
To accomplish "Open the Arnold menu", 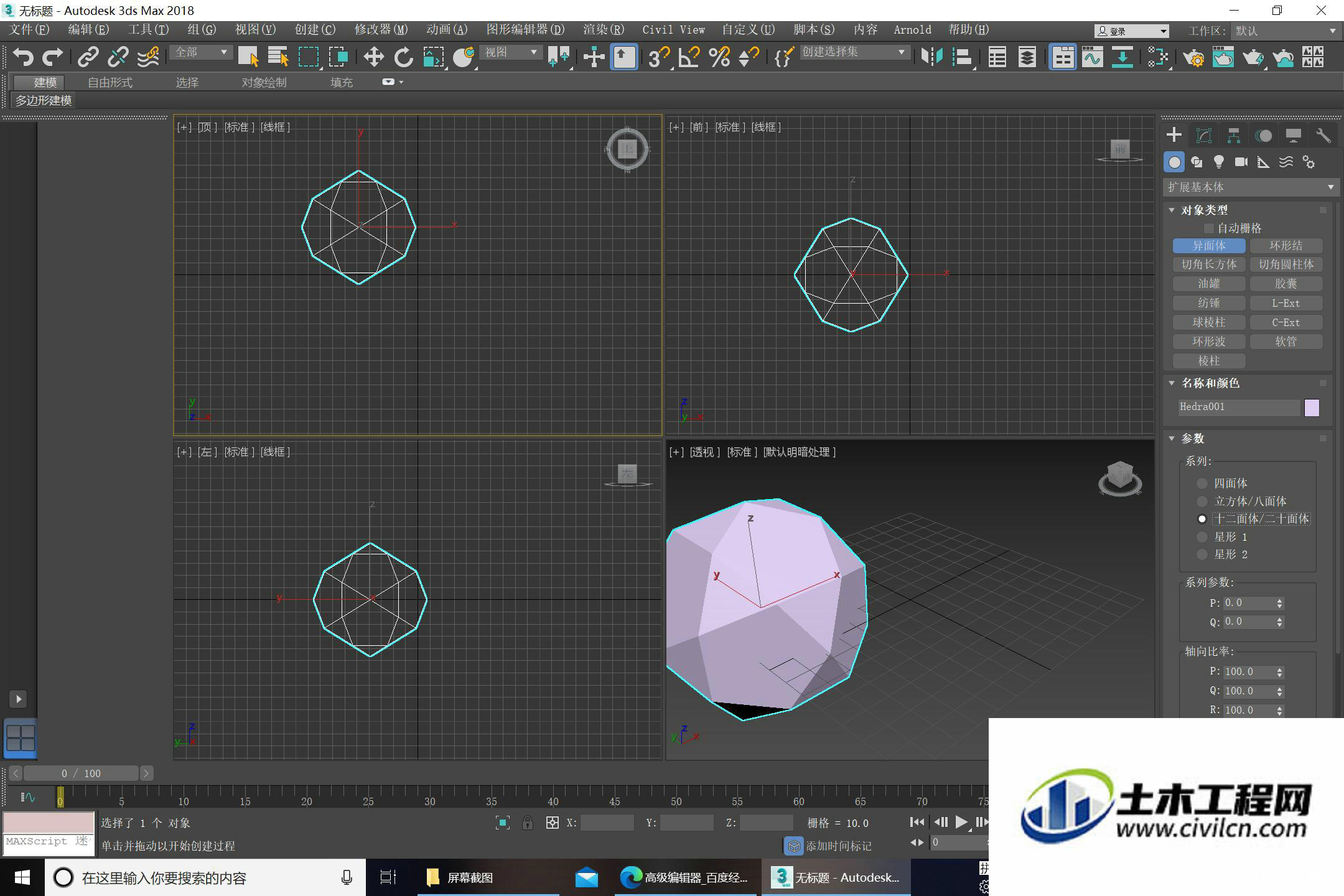I will coord(912,30).
